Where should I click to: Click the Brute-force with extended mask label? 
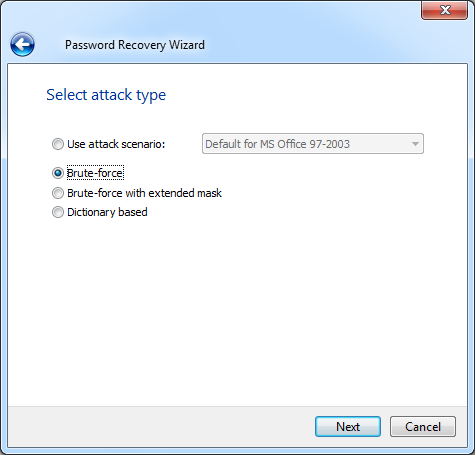(144, 193)
